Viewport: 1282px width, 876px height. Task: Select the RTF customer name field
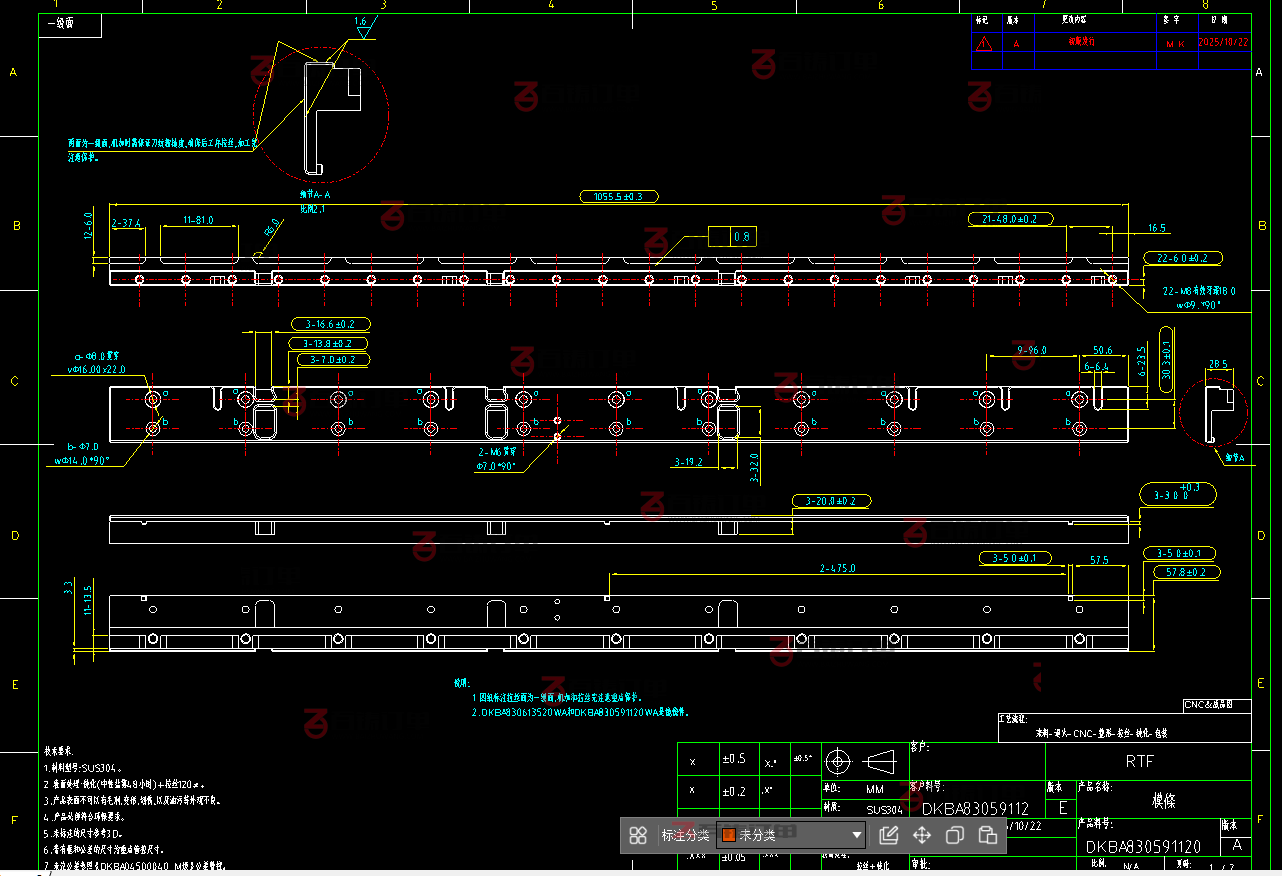coord(1139,761)
